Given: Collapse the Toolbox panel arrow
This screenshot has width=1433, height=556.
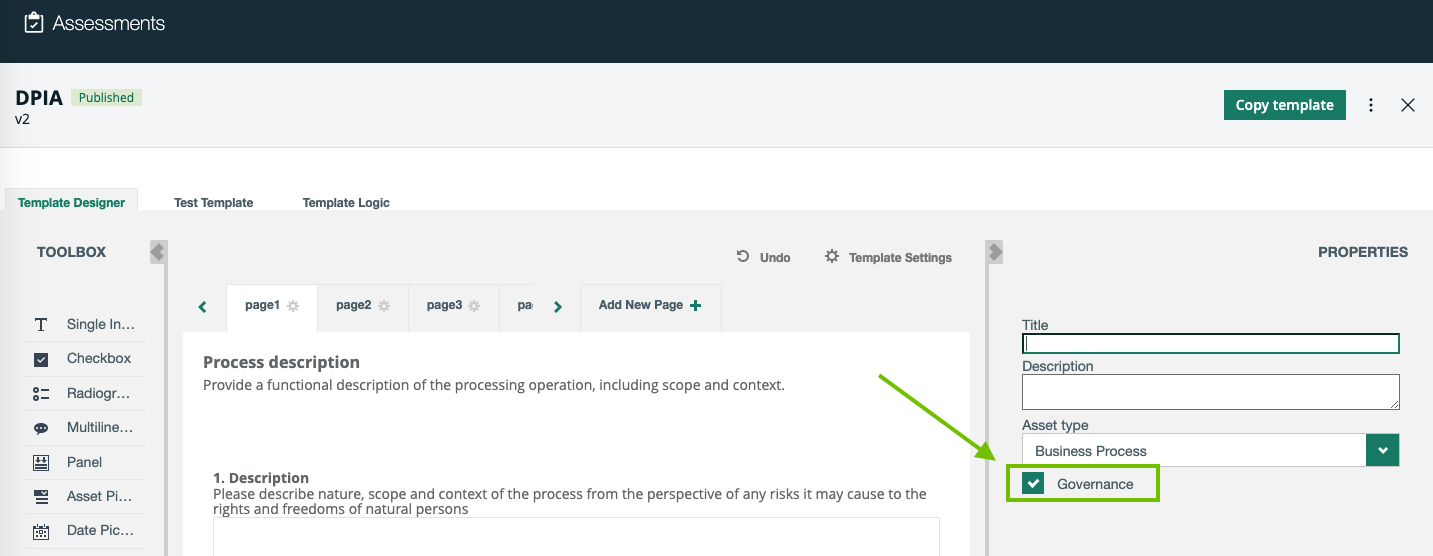Looking at the screenshot, I should click(x=158, y=252).
